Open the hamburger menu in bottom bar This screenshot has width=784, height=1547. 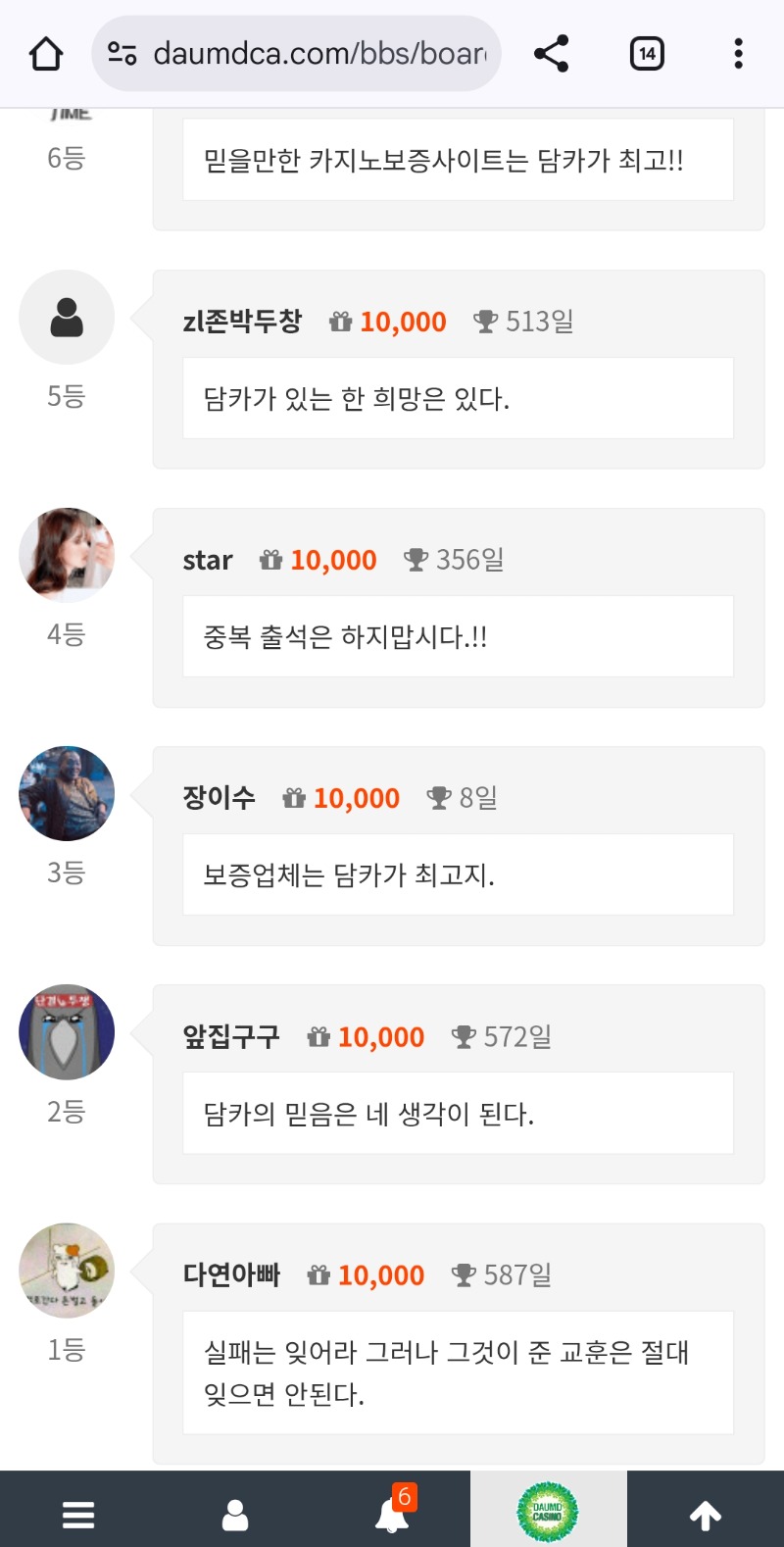coord(78,1515)
